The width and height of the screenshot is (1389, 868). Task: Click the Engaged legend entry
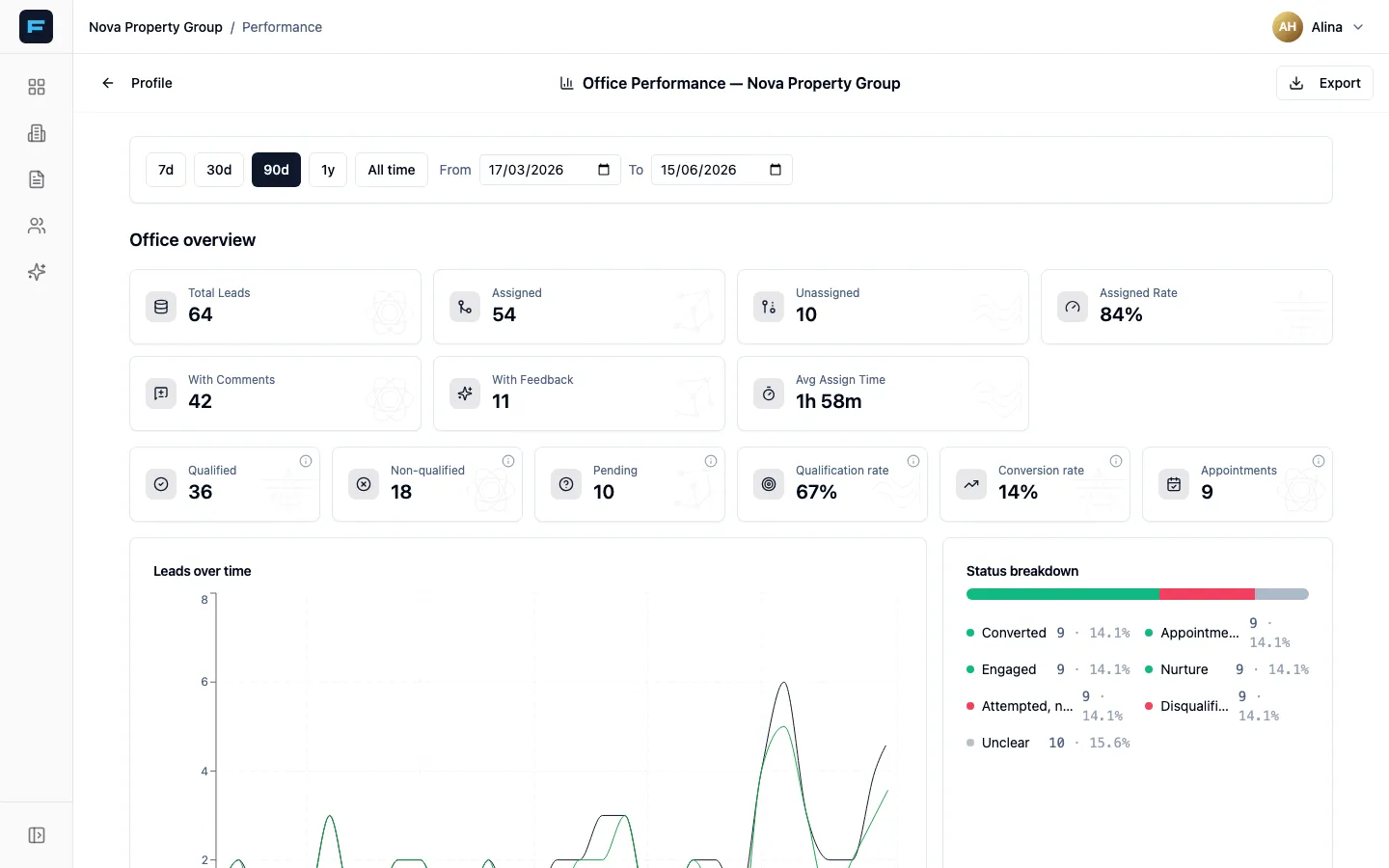[x=1049, y=669]
